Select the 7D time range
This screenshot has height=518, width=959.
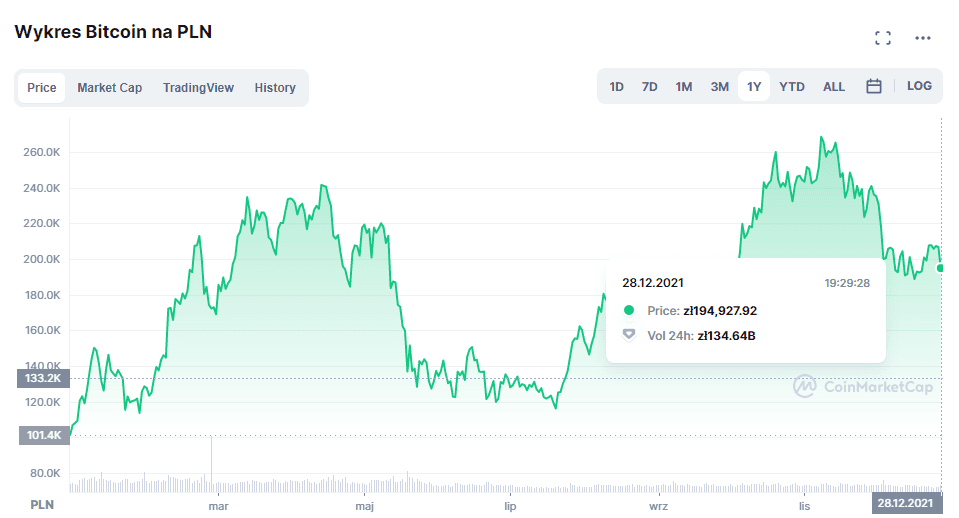pos(650,87)
